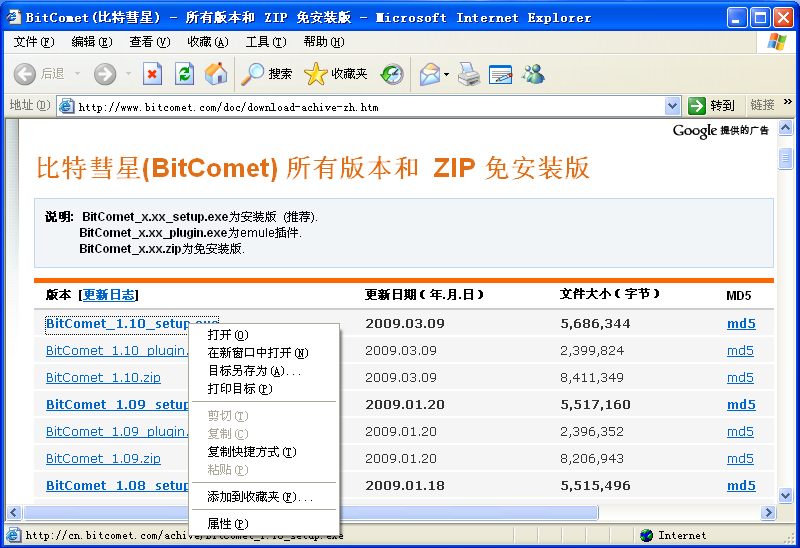Choose 打开(O) in the context menu
The image size is (800, 548).
(x=263, y=335)
